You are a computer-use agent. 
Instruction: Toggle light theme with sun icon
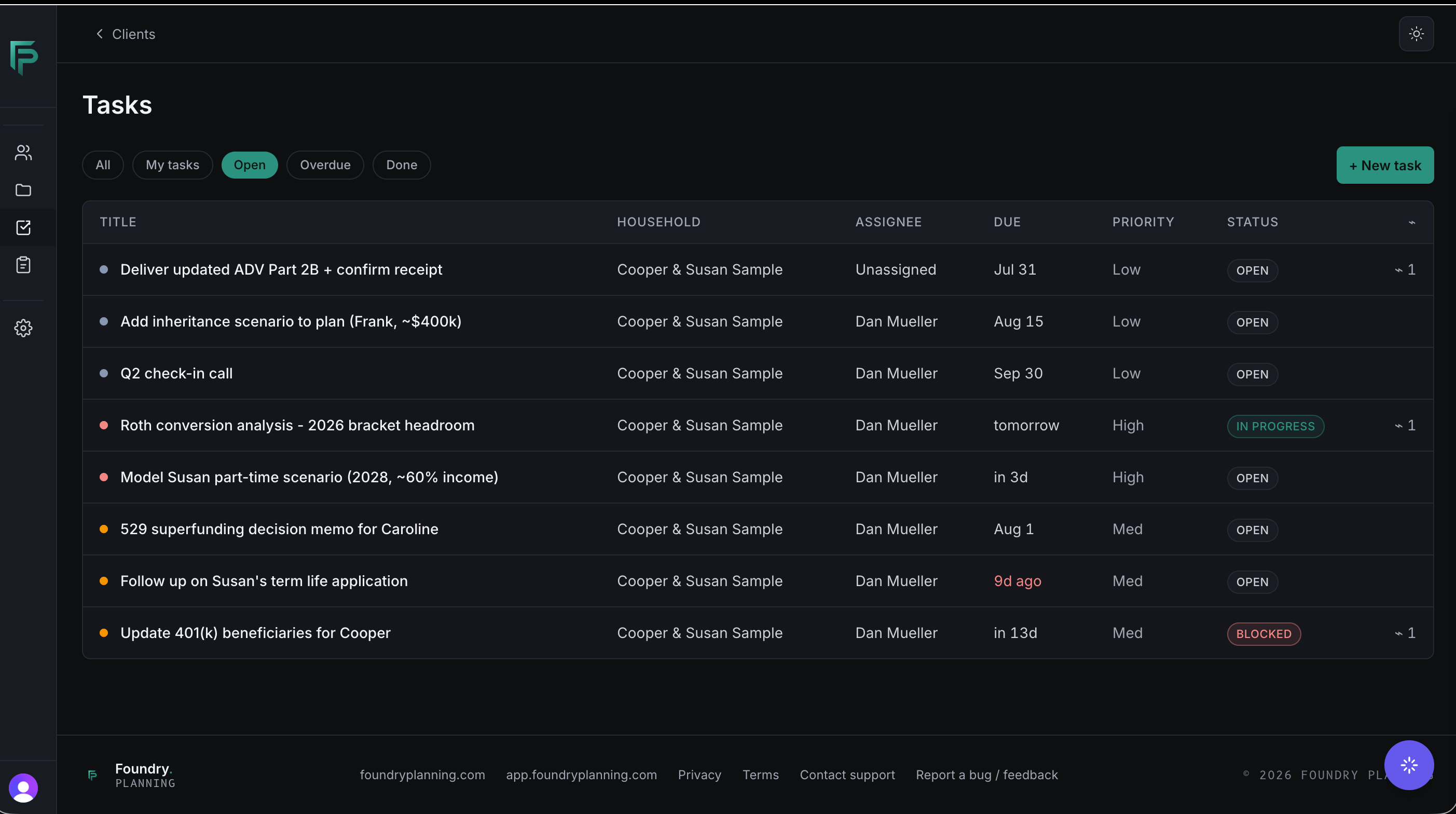pos(1416,34)
